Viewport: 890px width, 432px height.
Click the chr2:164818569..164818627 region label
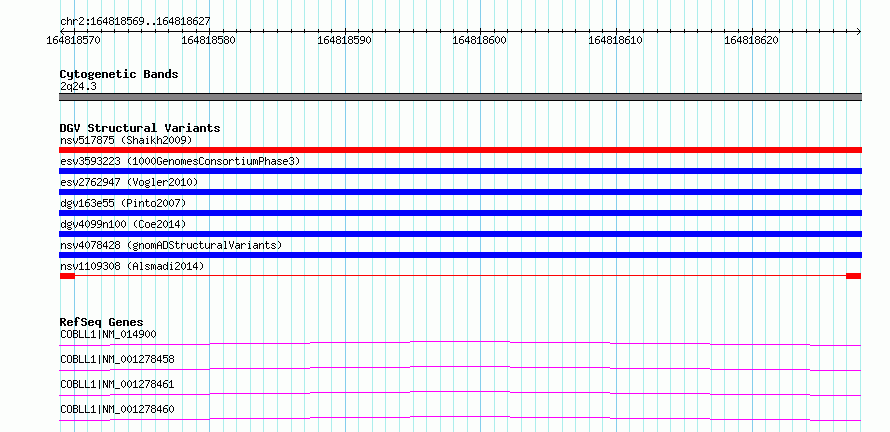(135, 22)
